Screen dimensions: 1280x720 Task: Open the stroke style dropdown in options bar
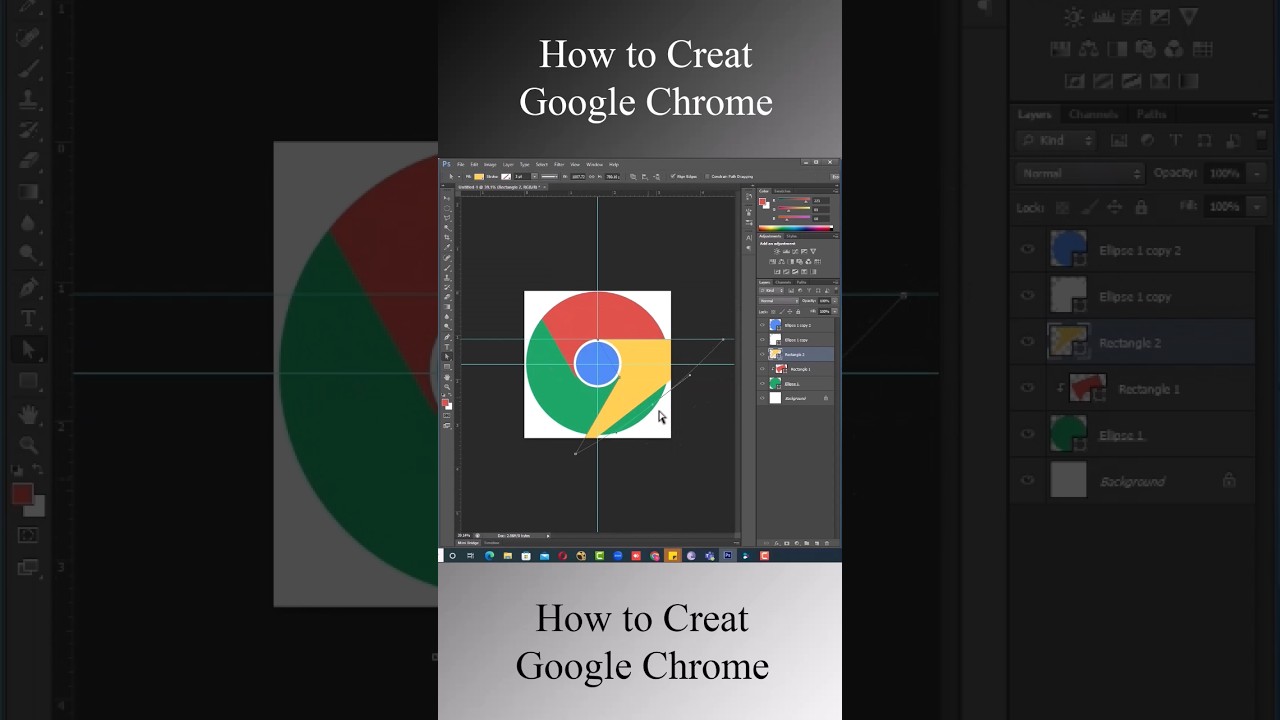coord(550,177)
